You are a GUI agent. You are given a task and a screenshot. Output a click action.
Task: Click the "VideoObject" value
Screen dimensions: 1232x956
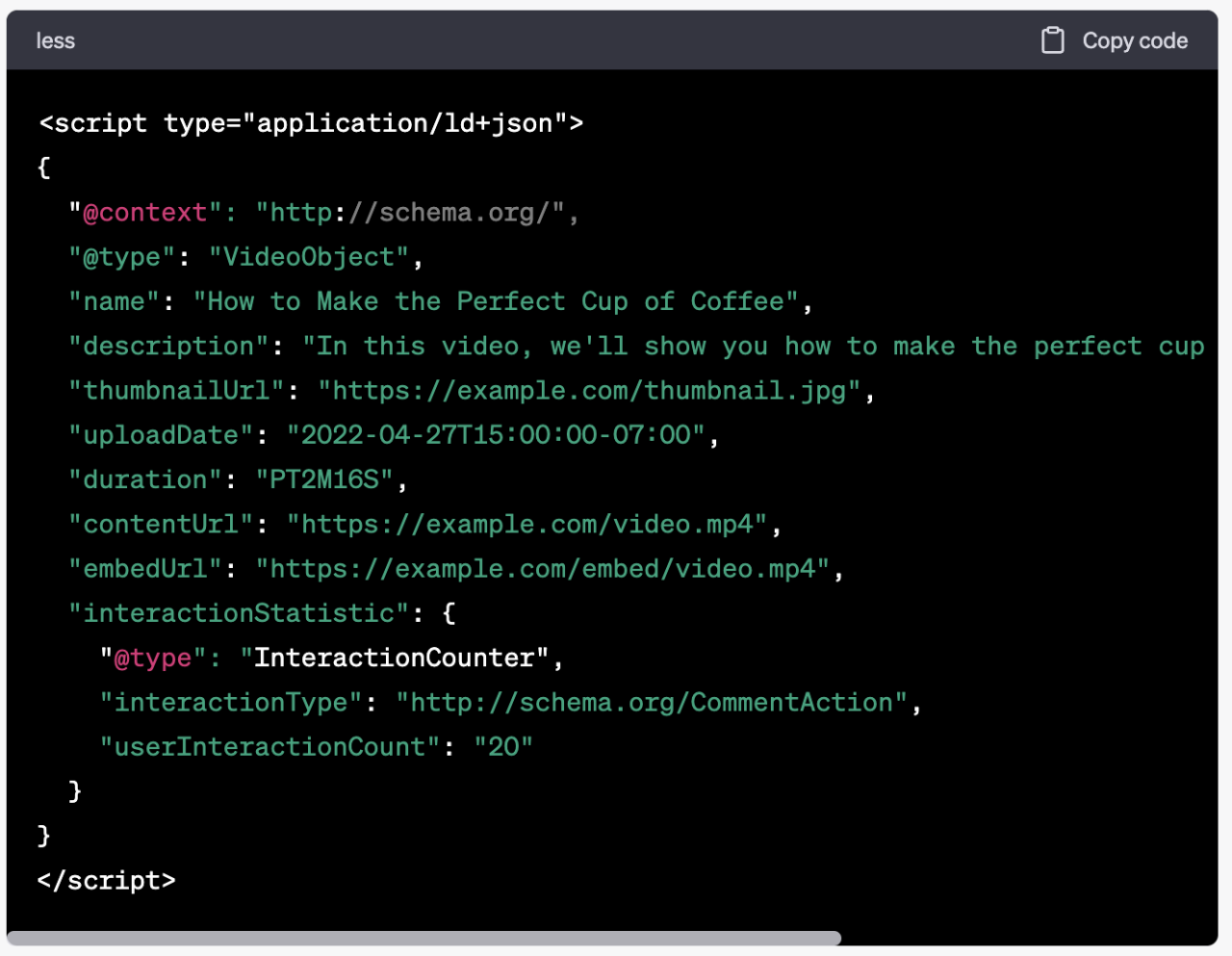309,257
